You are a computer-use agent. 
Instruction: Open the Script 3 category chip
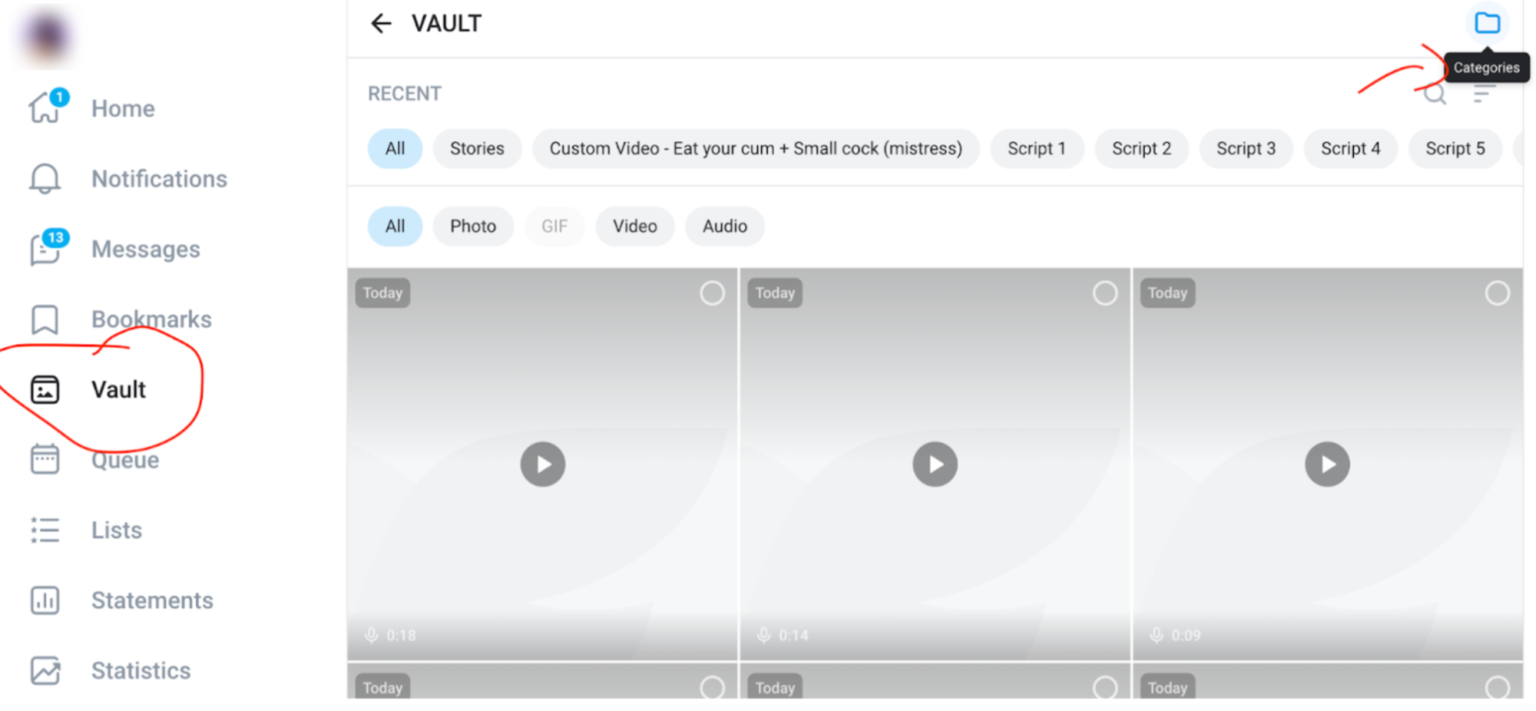[x=1246, y=148]
